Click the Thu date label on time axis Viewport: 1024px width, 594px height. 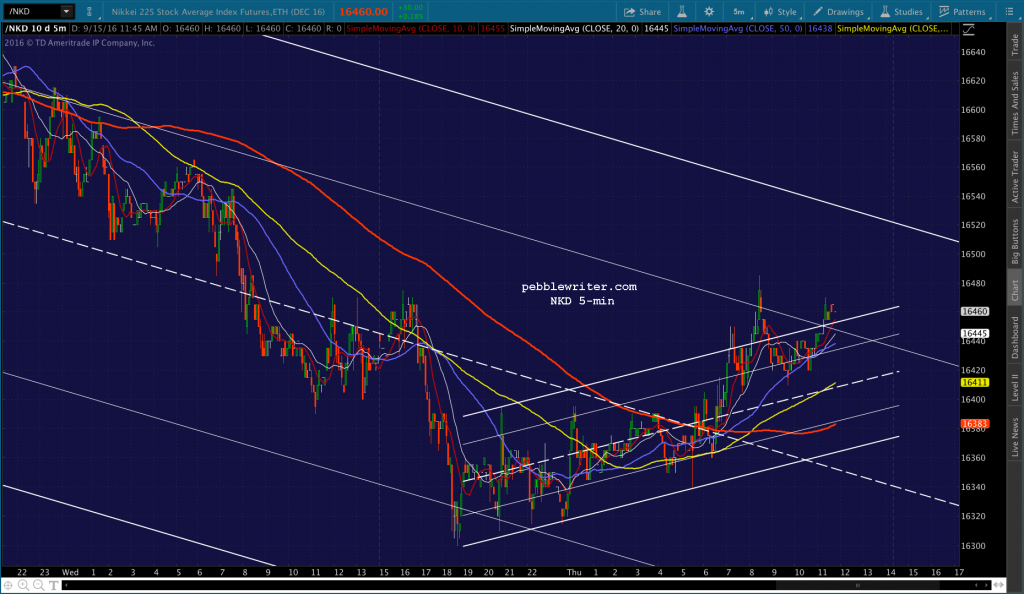tap(574, 572)
